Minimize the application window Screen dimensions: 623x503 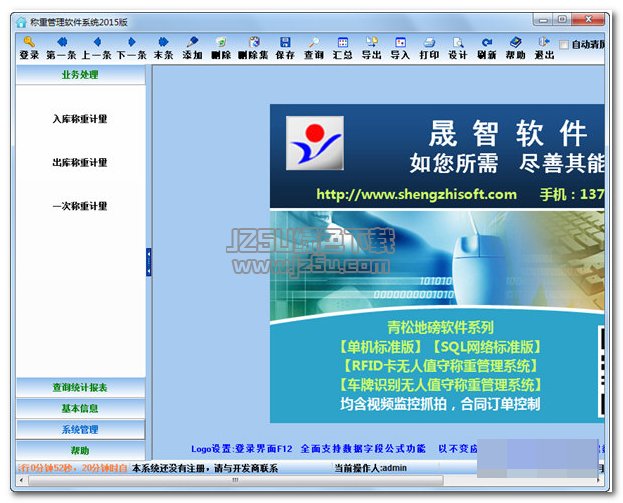click(x=543, y=19)
